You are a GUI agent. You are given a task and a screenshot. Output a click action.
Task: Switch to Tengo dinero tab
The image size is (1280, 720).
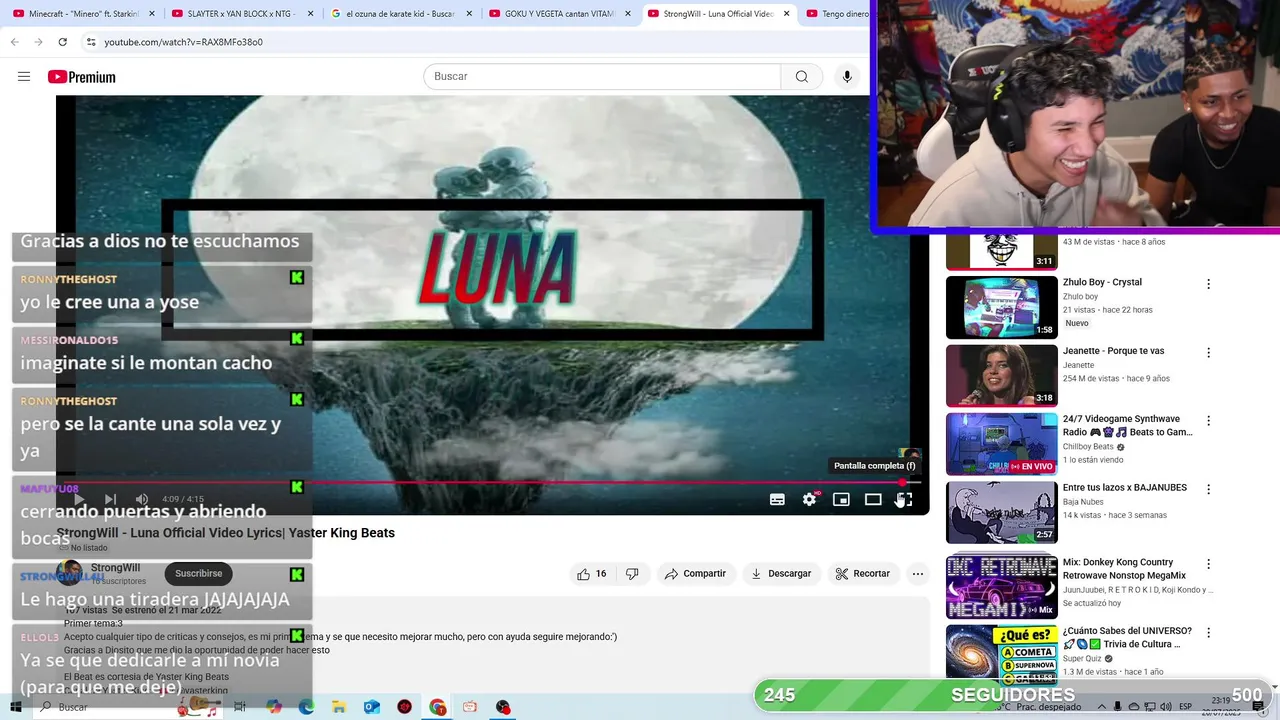point(838,14)
